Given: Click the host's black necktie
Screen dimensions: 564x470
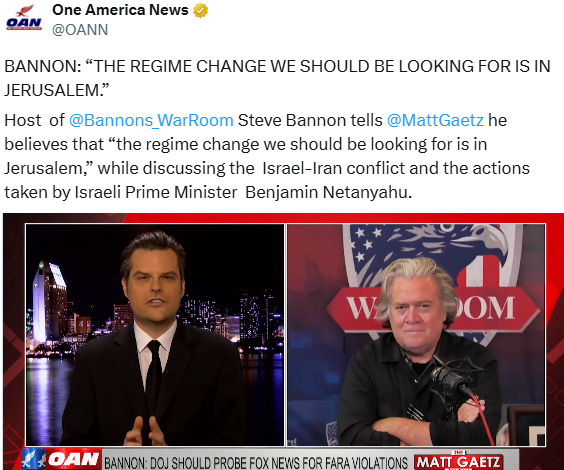Looking at the screenshot, I should coord(154,373).
